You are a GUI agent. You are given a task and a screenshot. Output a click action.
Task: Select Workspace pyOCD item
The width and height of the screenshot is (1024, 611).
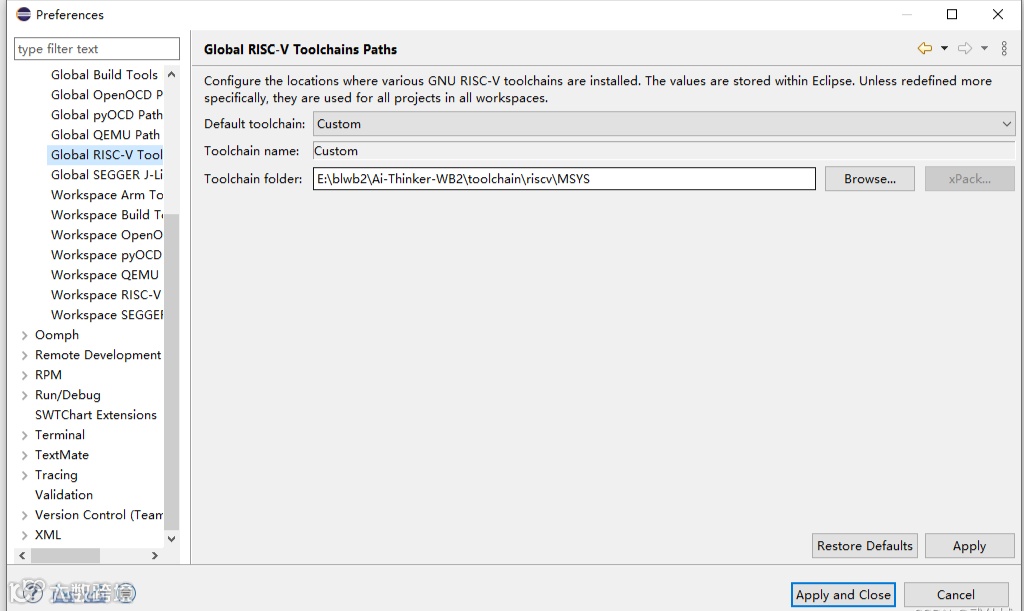click(x=106, y=255)
